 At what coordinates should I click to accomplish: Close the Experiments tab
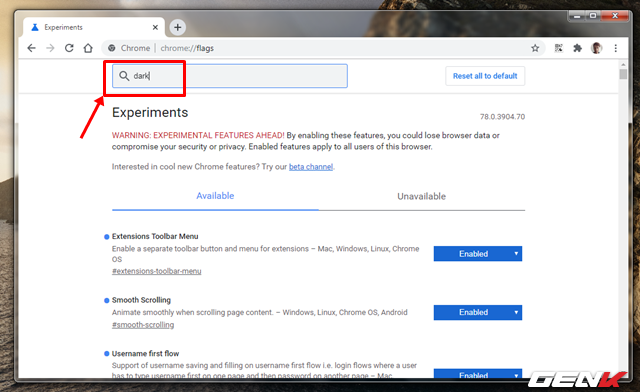coord(155,27)
